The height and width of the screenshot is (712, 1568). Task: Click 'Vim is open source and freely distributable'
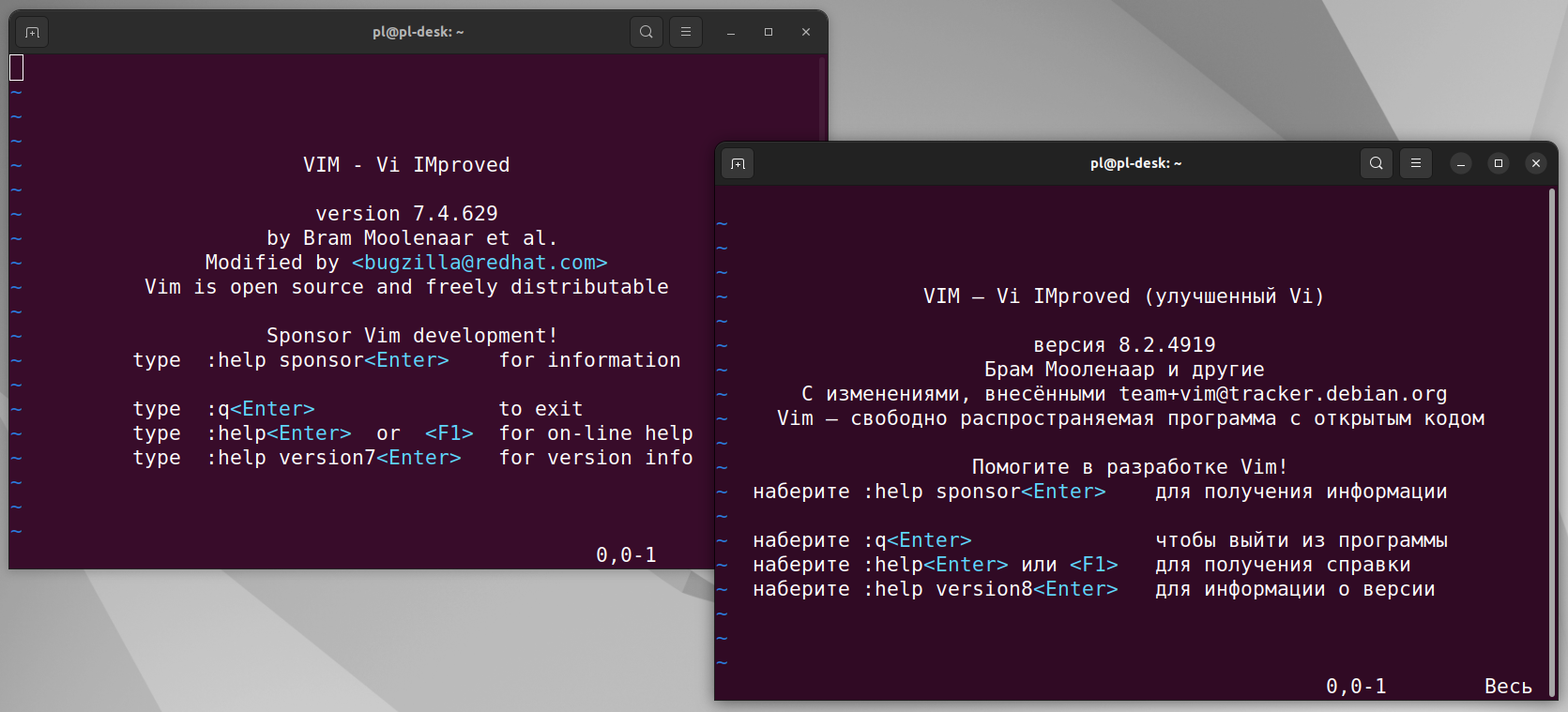[406, 287]
